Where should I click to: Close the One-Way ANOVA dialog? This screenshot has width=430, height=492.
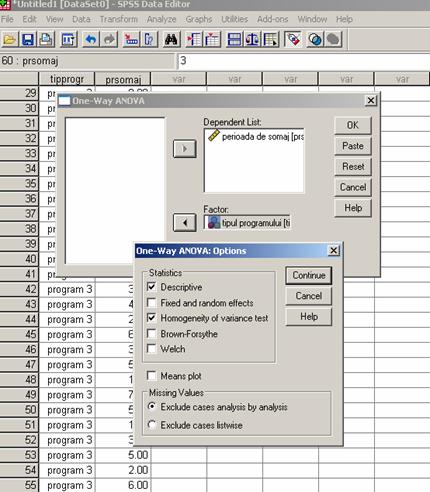click(371, 100)
